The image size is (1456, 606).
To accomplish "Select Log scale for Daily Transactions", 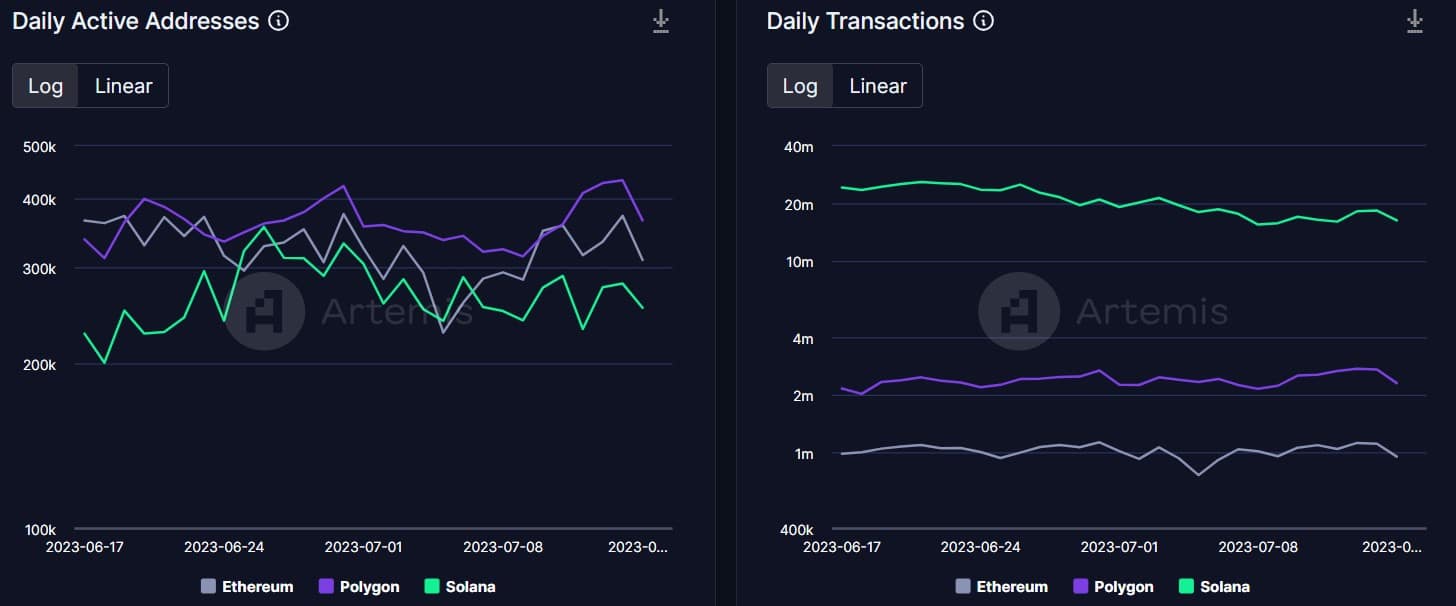I will (800, 86).
